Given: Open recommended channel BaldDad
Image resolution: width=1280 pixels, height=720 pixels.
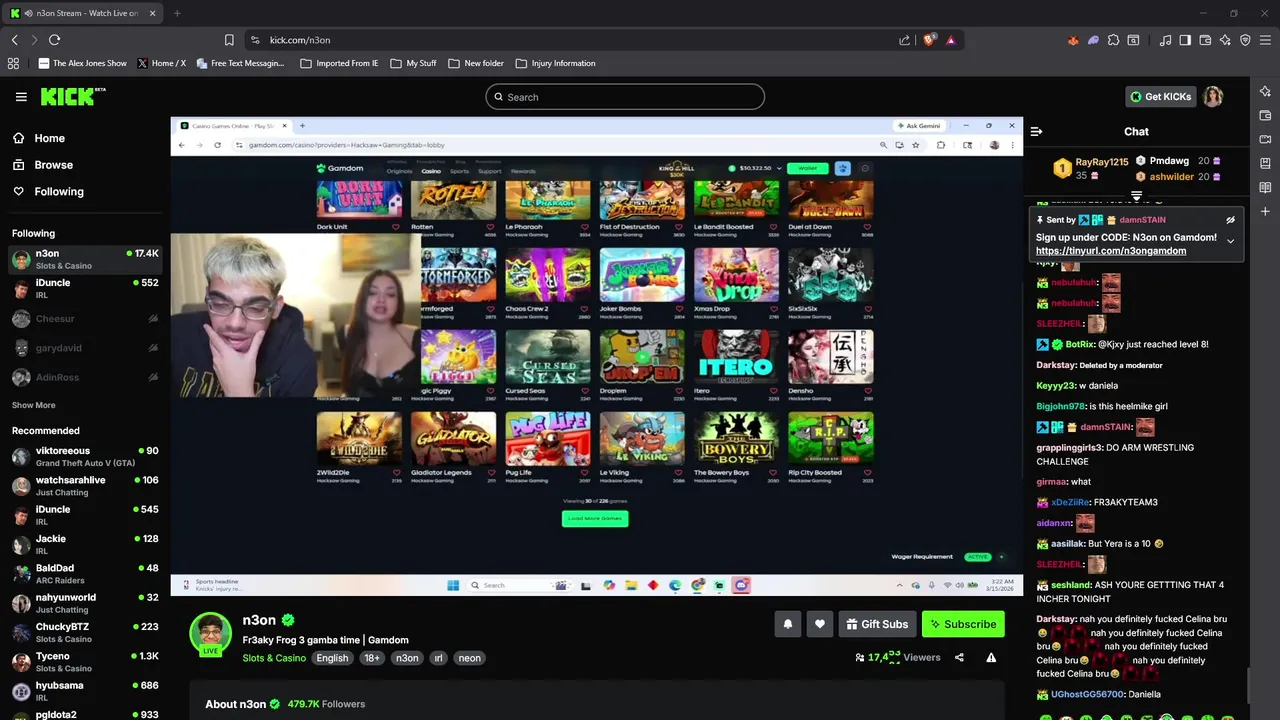Looking at the screenshot, I should 85,574.
